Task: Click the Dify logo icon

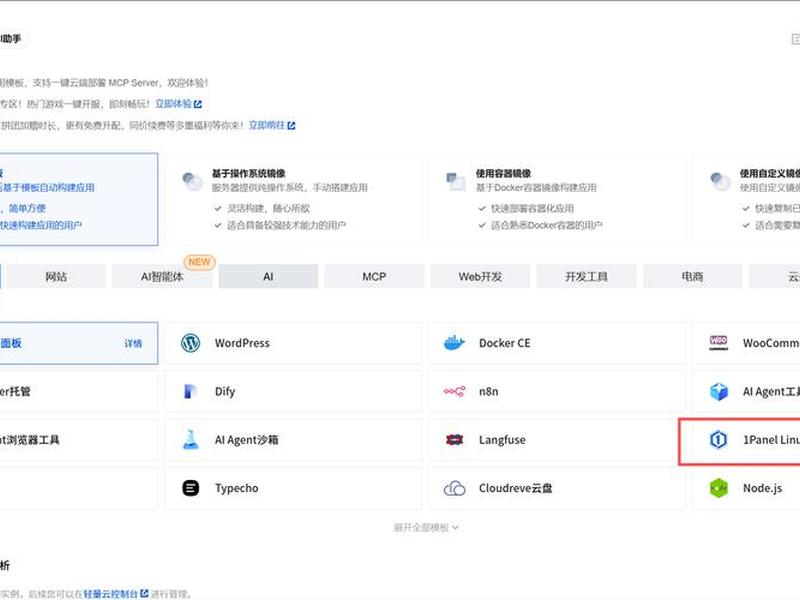Action: coord(190,391)
